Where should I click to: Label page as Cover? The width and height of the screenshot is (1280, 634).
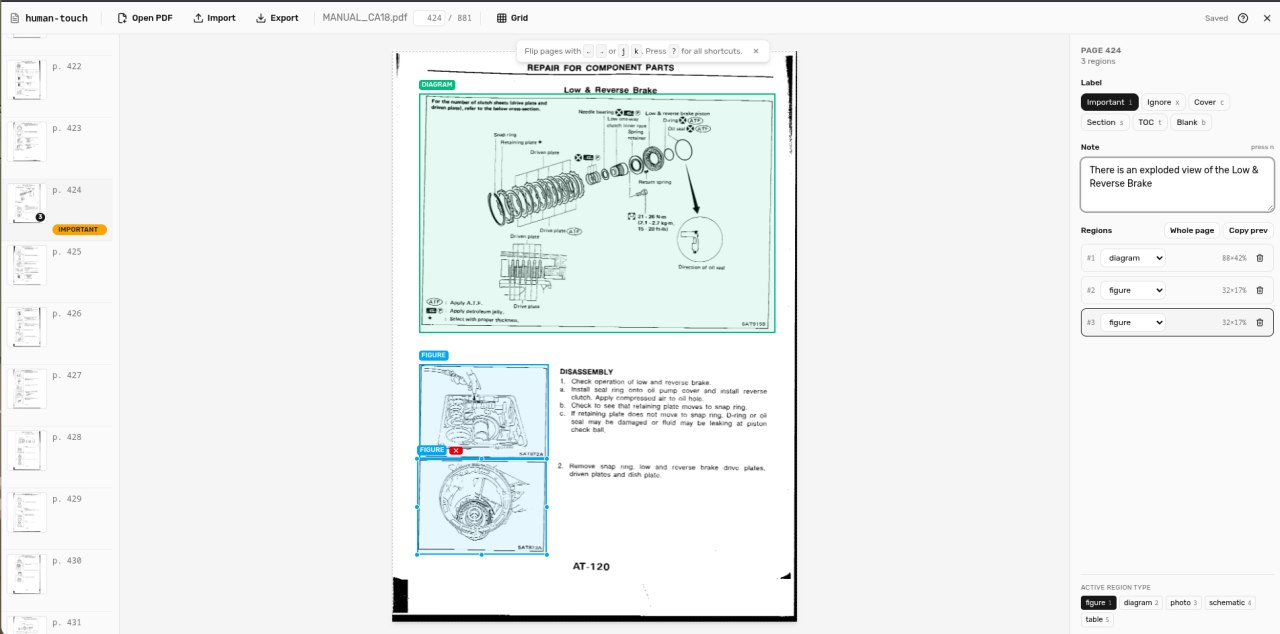[x=1209, y=102]
